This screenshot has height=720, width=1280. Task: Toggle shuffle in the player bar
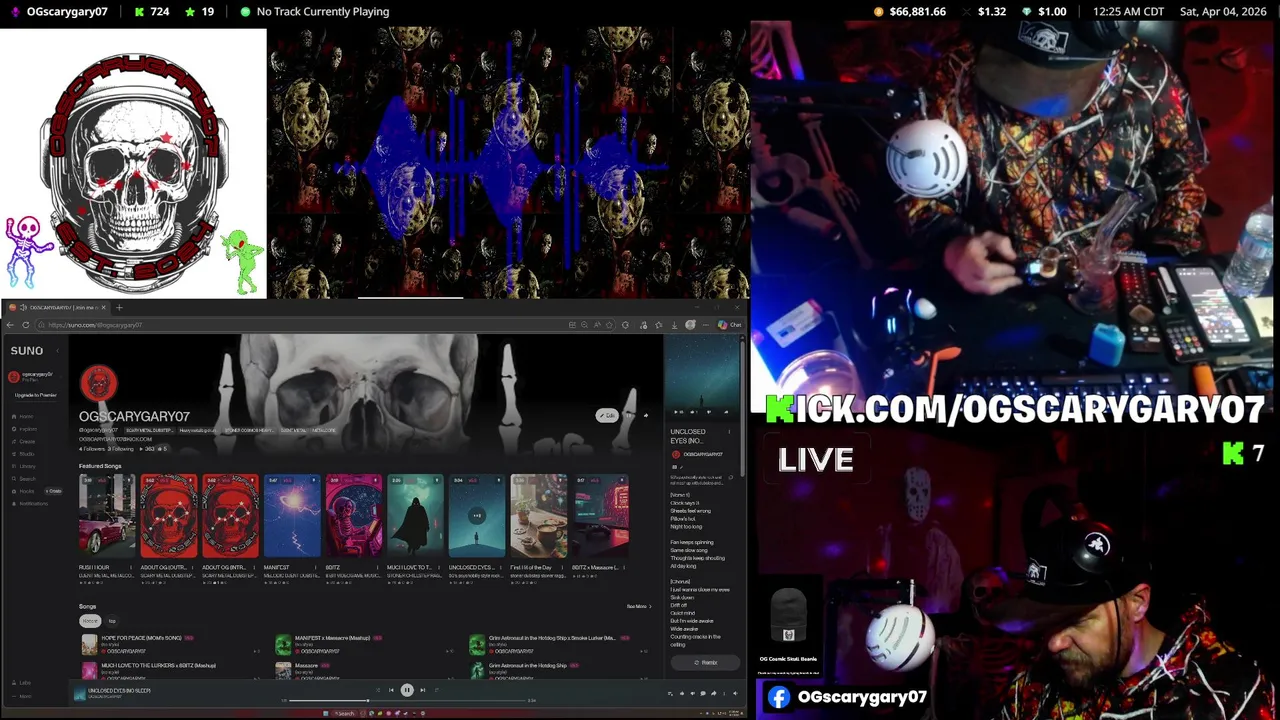coord(377,690)
